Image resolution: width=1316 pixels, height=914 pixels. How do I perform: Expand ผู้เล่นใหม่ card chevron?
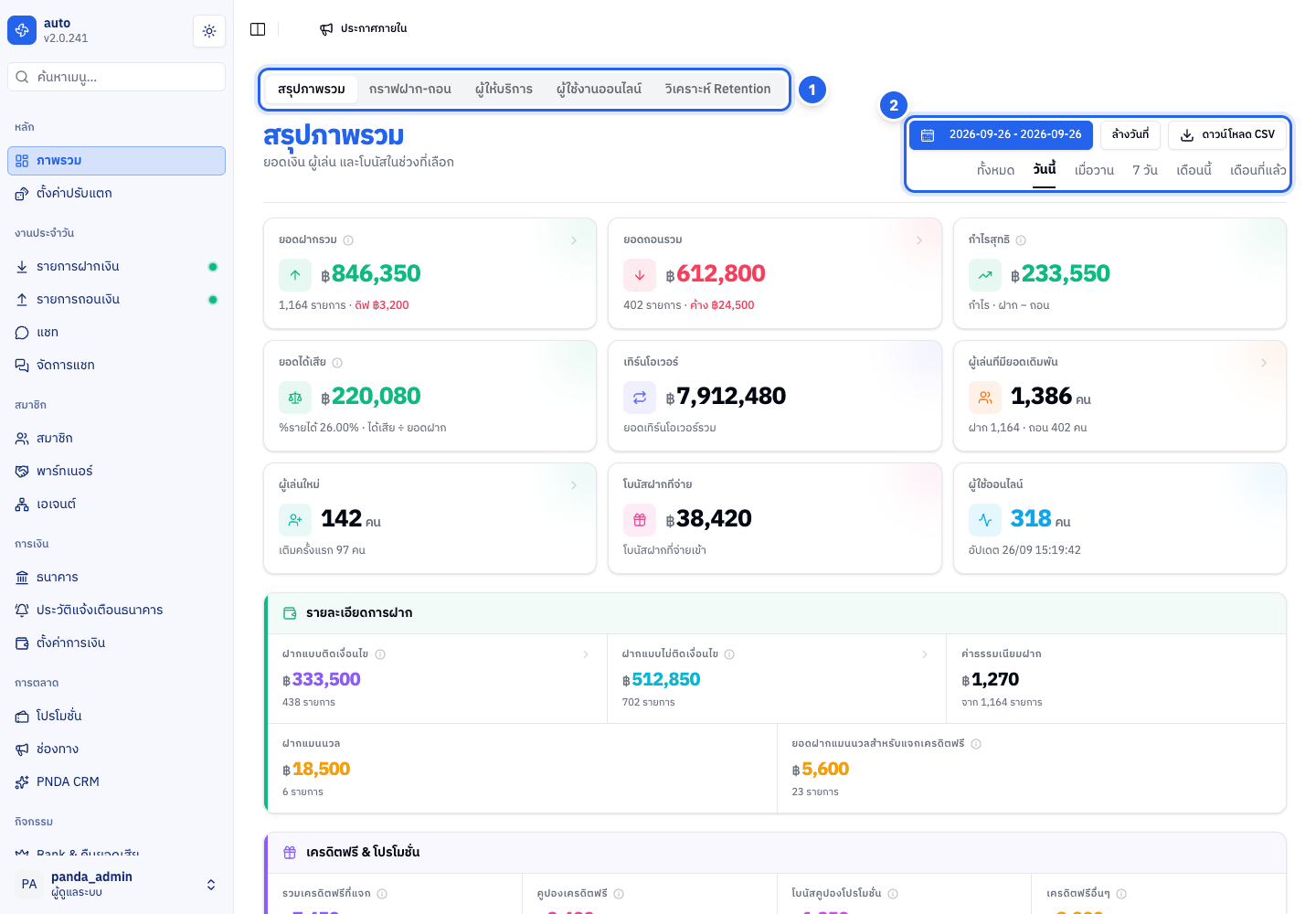pyautogui.click(x=574, y=485)
